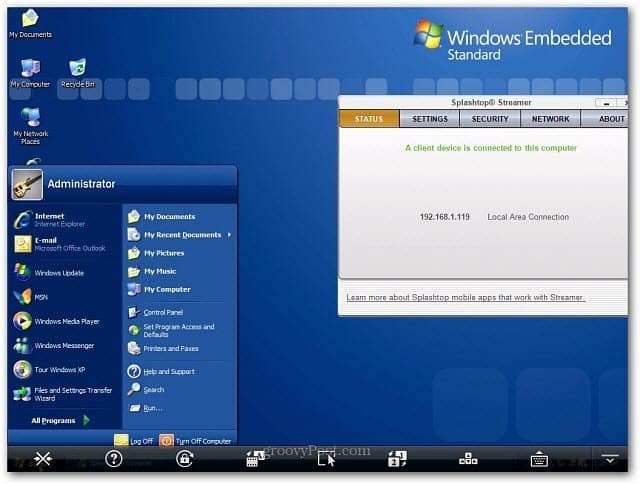Tap the network computers icon in toolbar
640x484 pixels.
tap(468, 459)
